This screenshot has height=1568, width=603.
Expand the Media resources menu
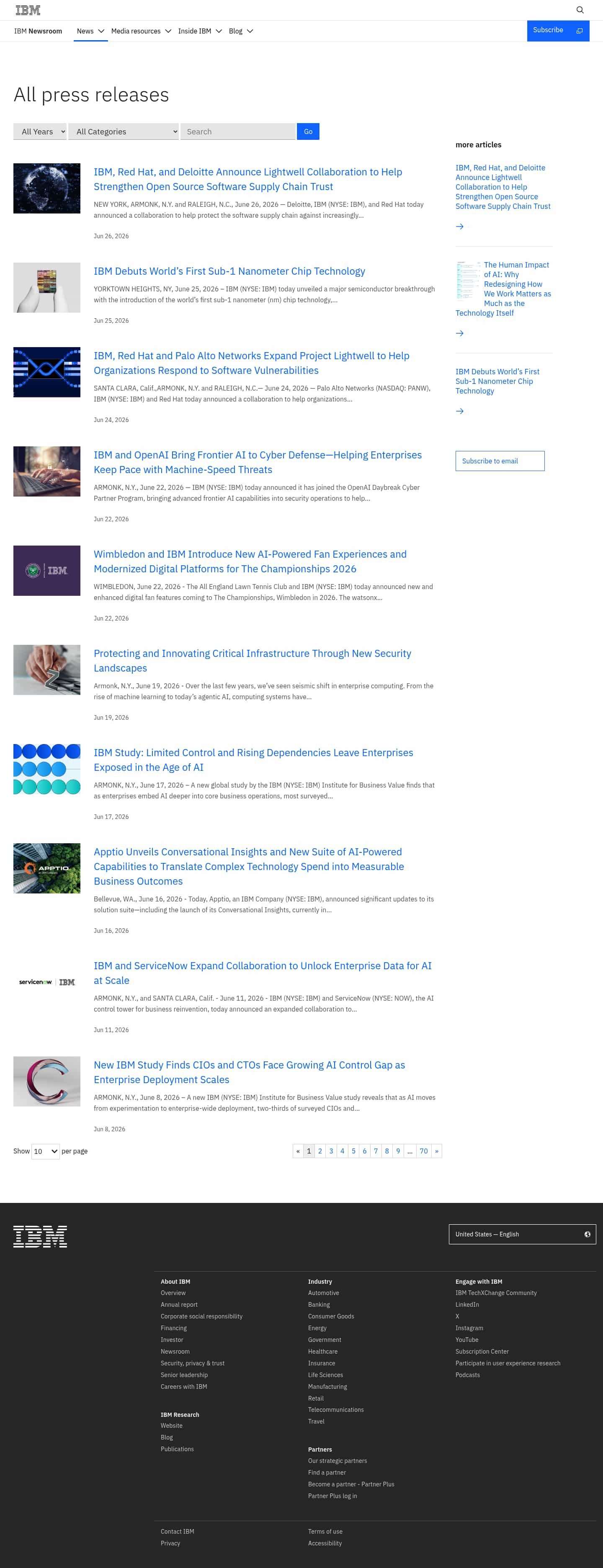click(141, 31)
